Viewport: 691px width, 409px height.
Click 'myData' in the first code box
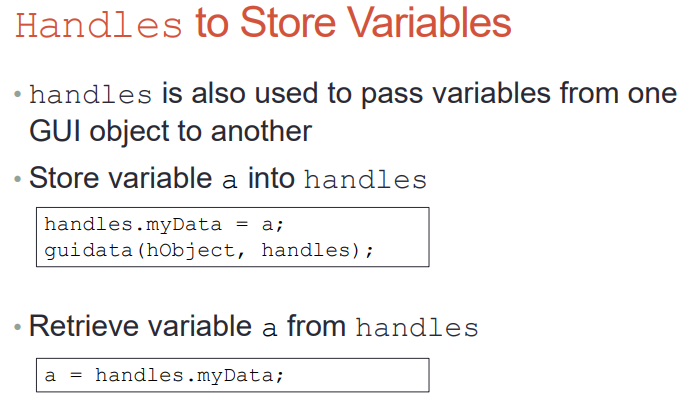(x=184, y=226)
